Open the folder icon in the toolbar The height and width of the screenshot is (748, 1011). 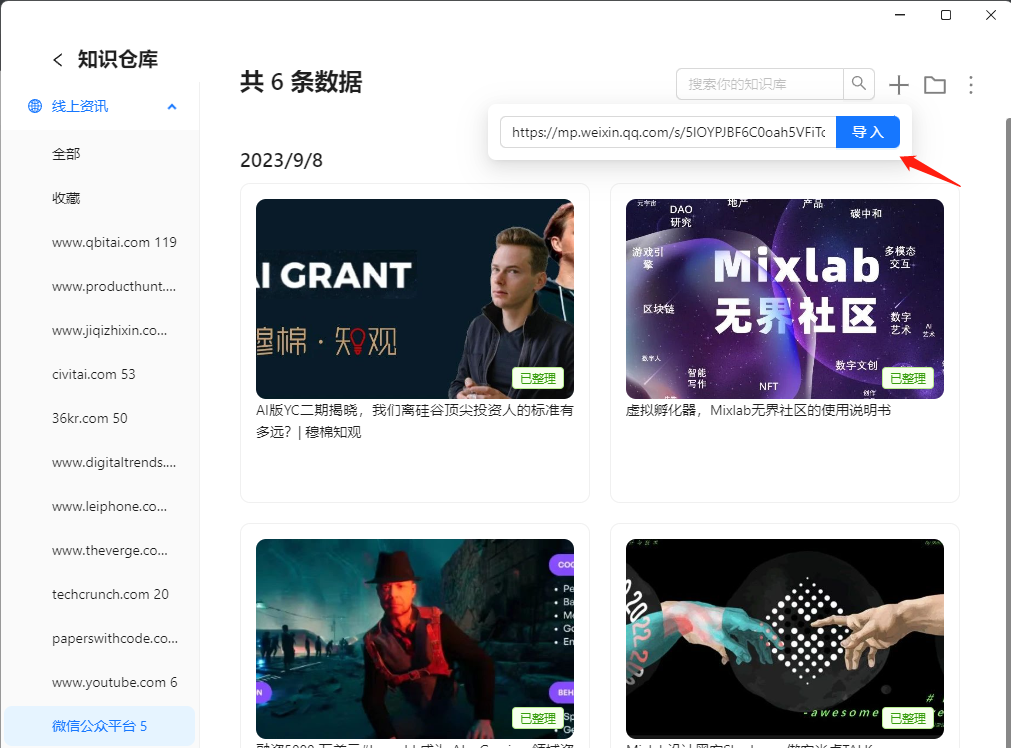pos(934,85)
